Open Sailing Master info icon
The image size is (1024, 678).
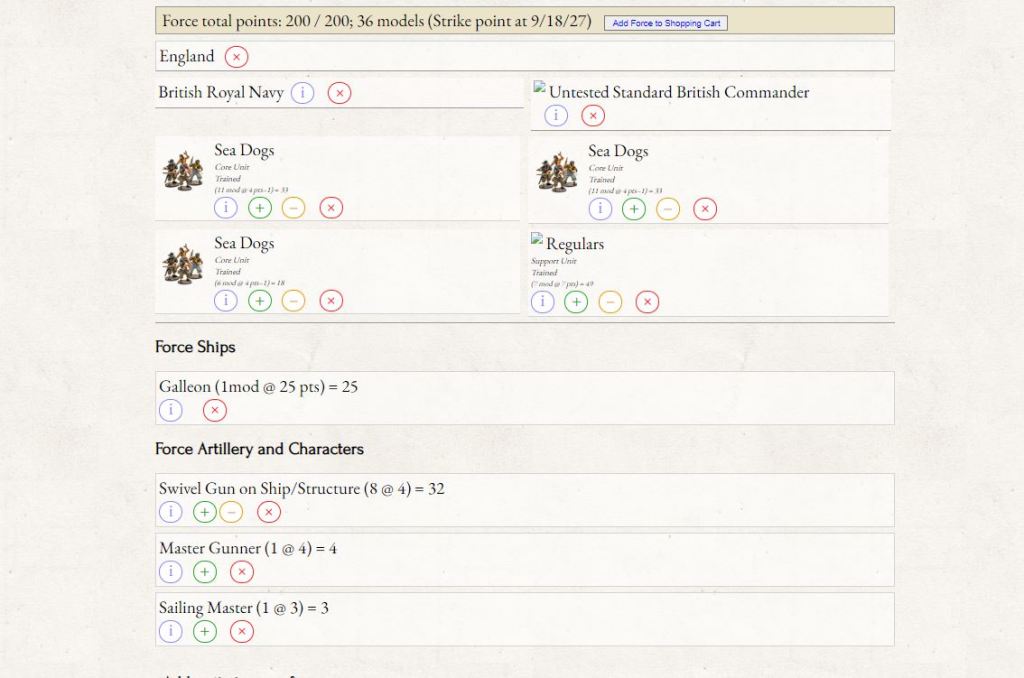[x=171, y=631]
